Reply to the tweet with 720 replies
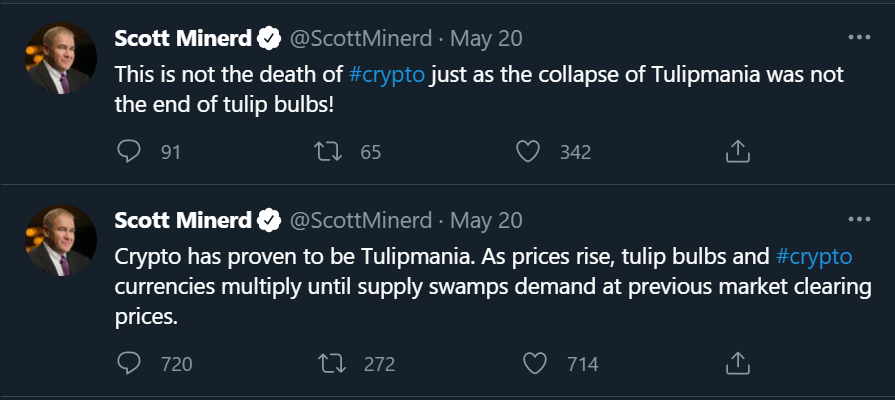This screenshot has width=895, height=400. point(129,363)
